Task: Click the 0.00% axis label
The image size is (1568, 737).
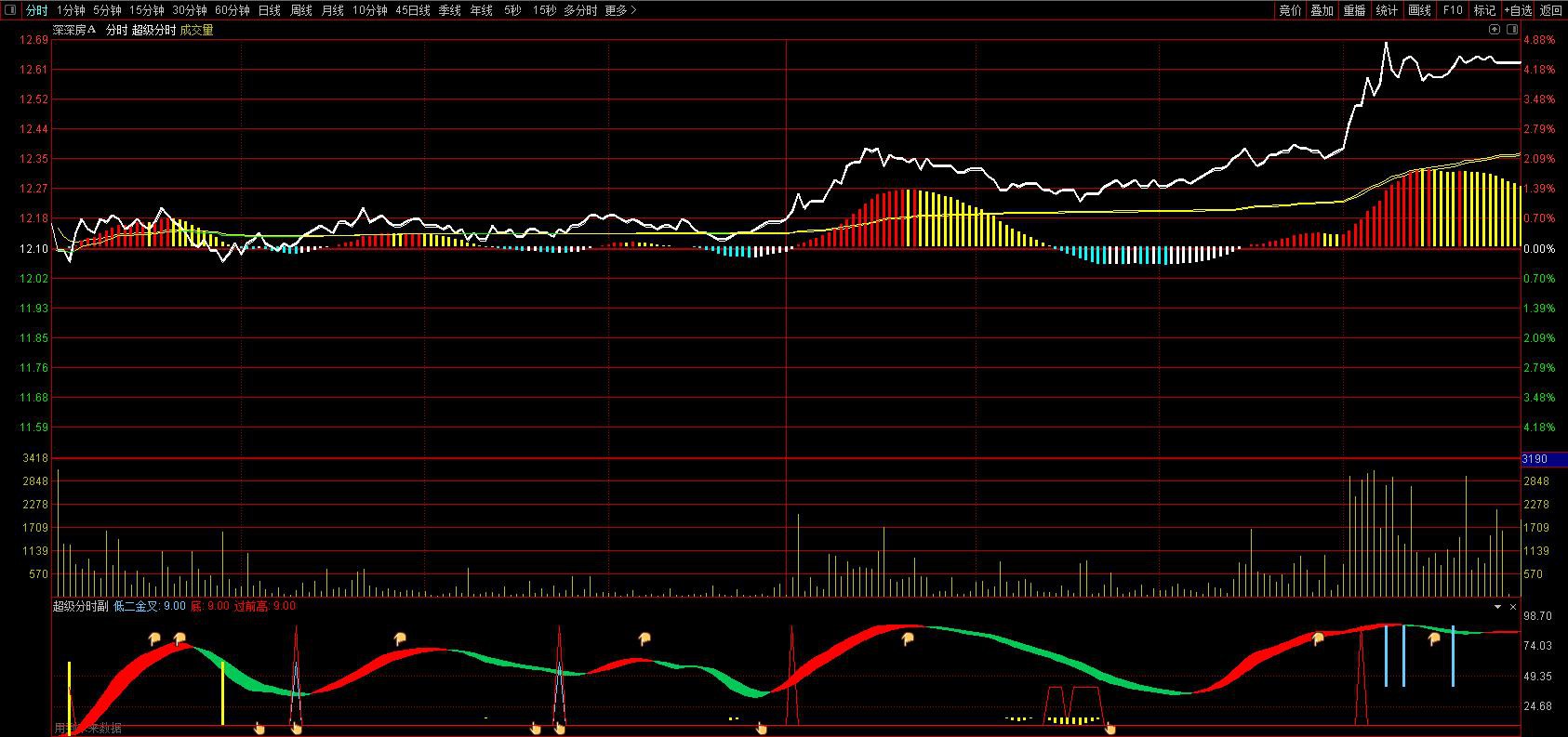Action: (x=1539, y=248)
